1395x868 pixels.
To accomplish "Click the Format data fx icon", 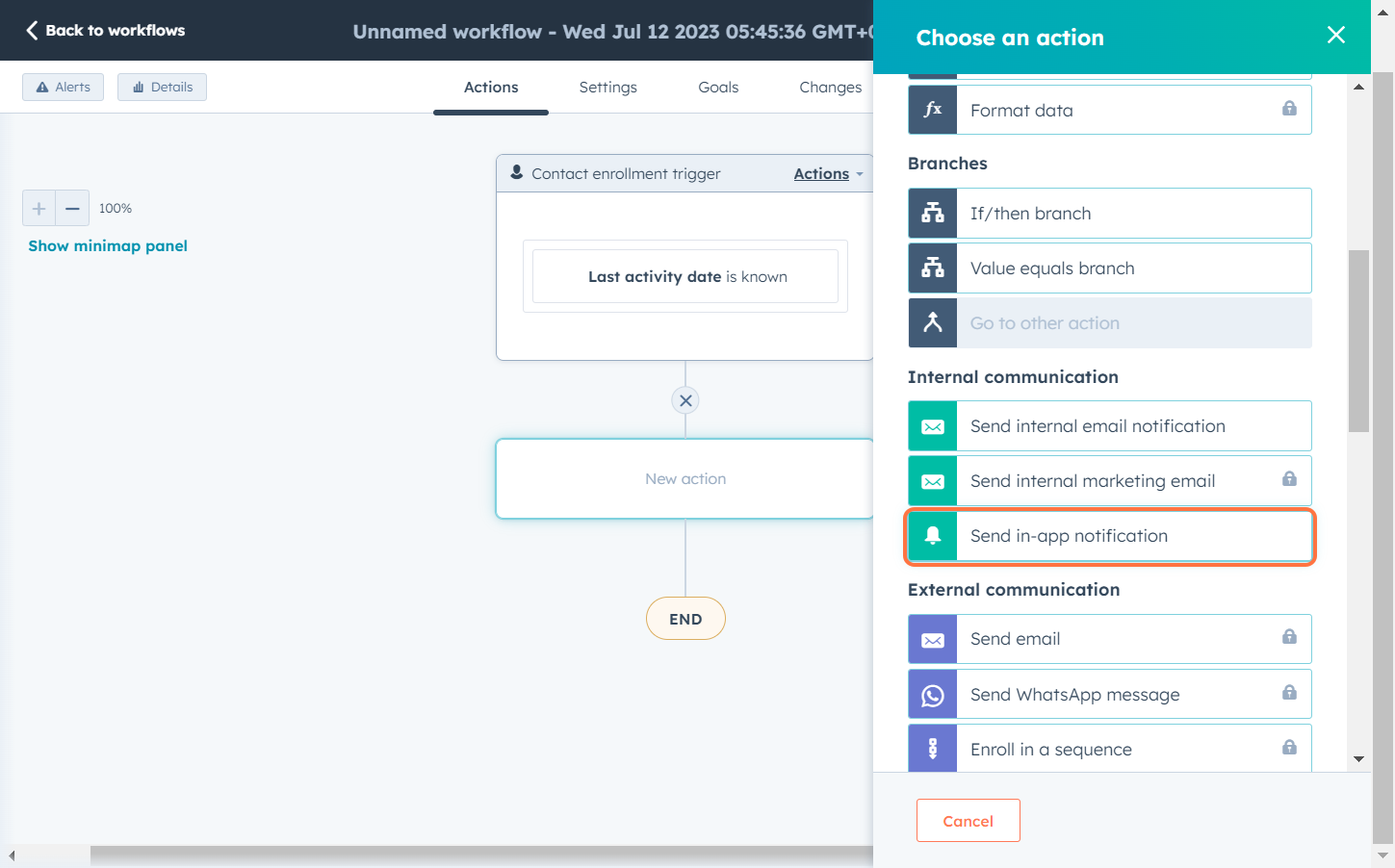I will (932, 110).
